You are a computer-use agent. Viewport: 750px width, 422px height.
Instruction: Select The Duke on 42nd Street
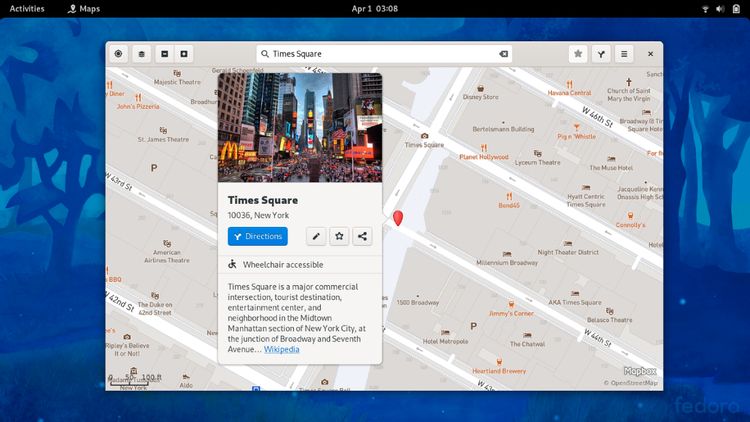pos(155,308)
